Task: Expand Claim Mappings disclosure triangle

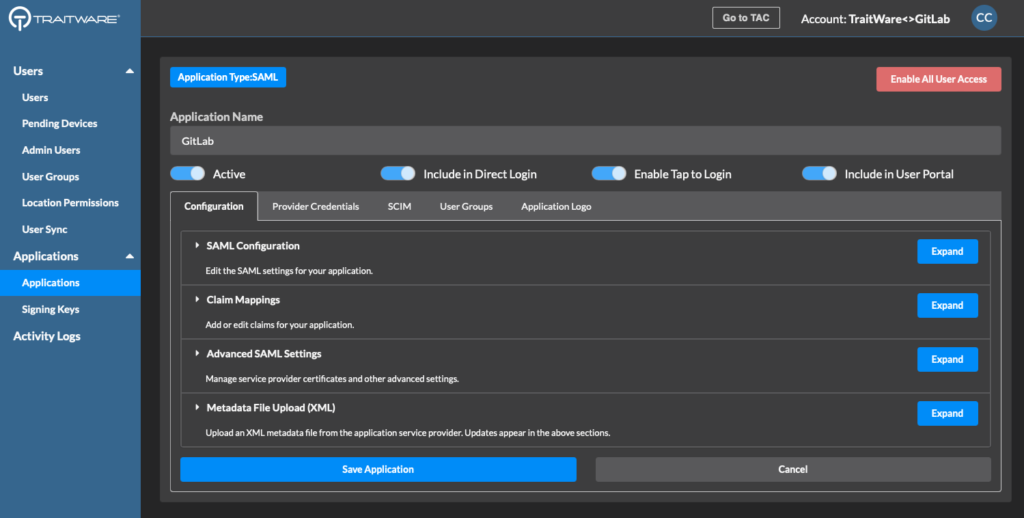Action: coord(197,300)
